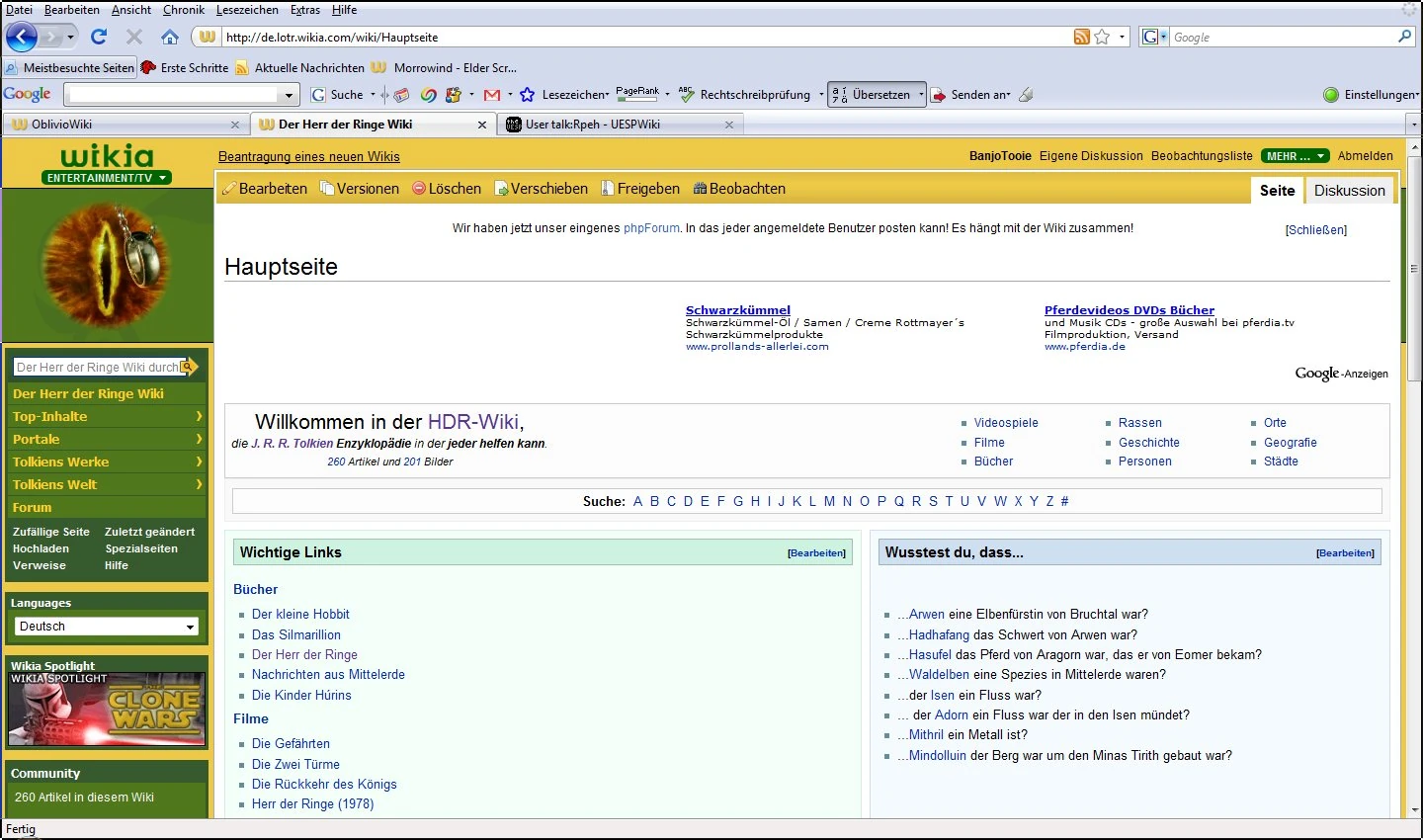Click Bearbeiten to edit the page
Image resolution: width=1423 pixels, height=840 pixels.
[x=265, y=189]
